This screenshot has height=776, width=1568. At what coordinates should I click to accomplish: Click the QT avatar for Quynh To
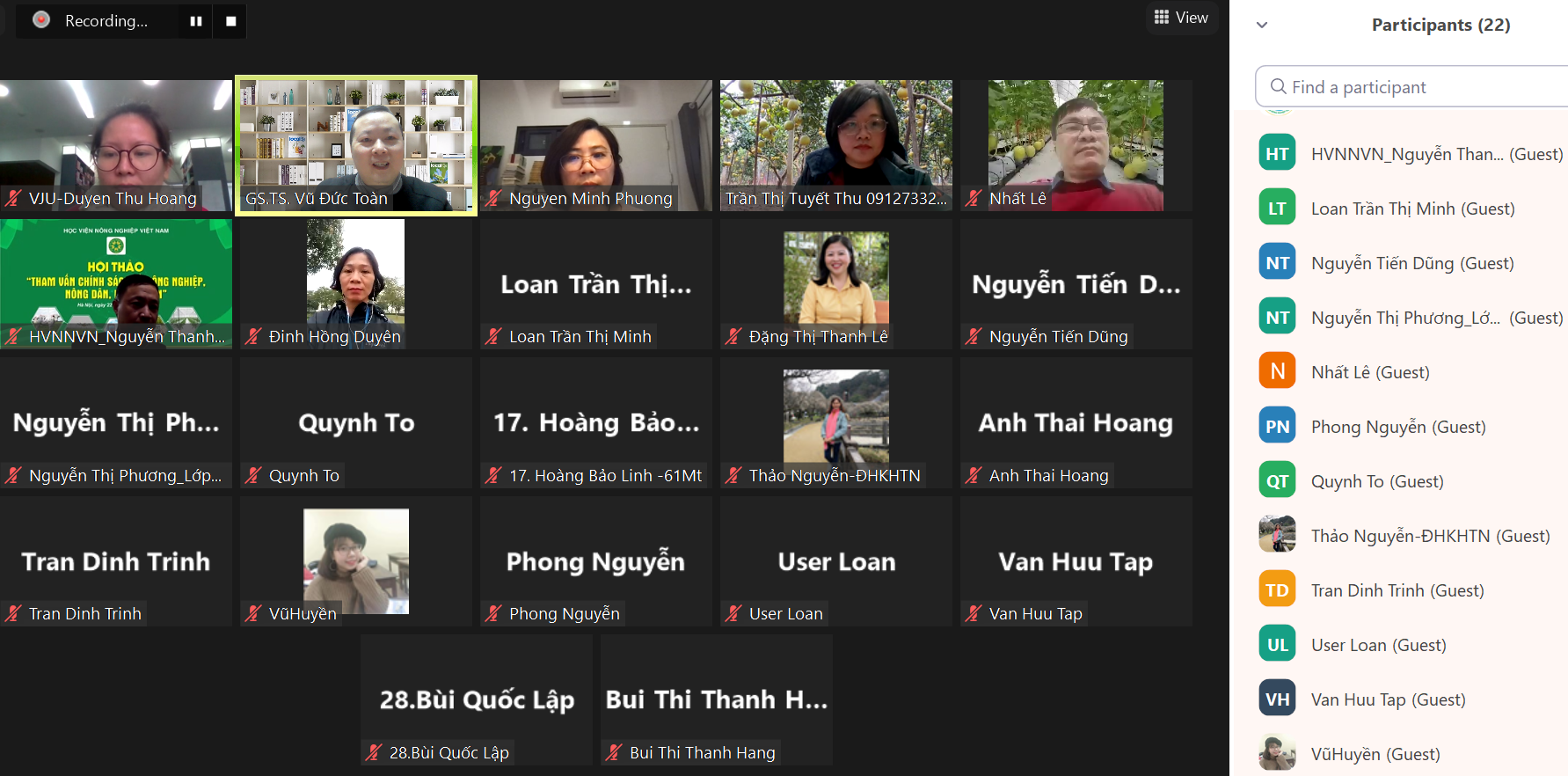tap(1277, 481)
